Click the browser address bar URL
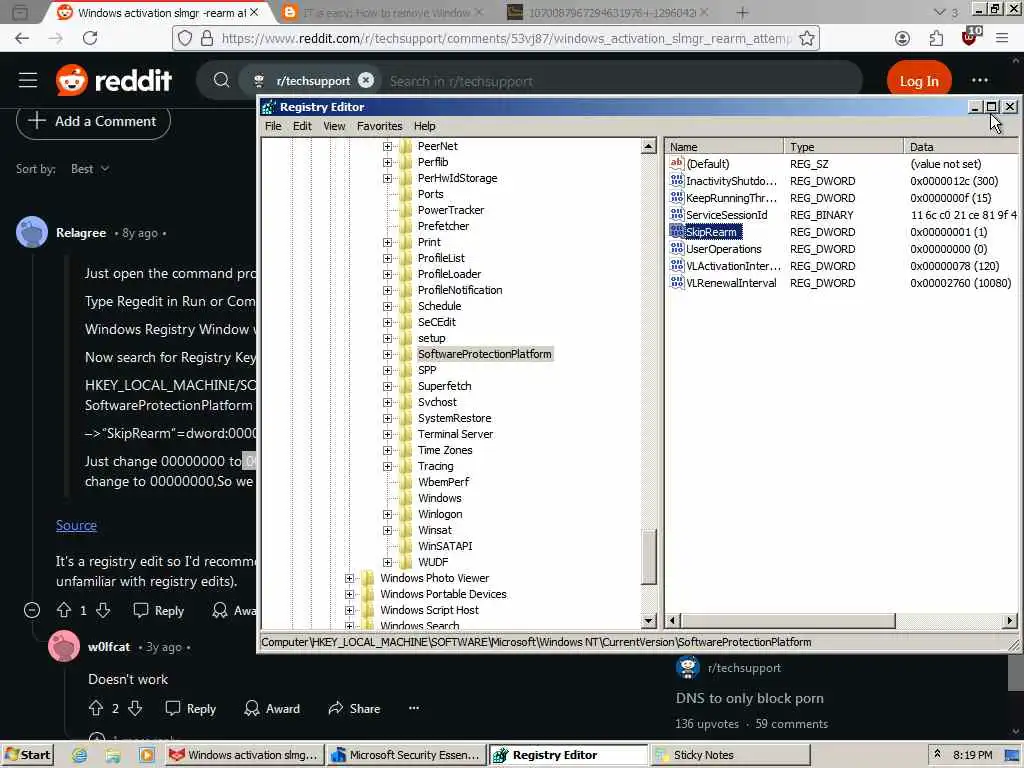Image resolution: width=1024 pixels, height=768 pixels. [506, 39]
